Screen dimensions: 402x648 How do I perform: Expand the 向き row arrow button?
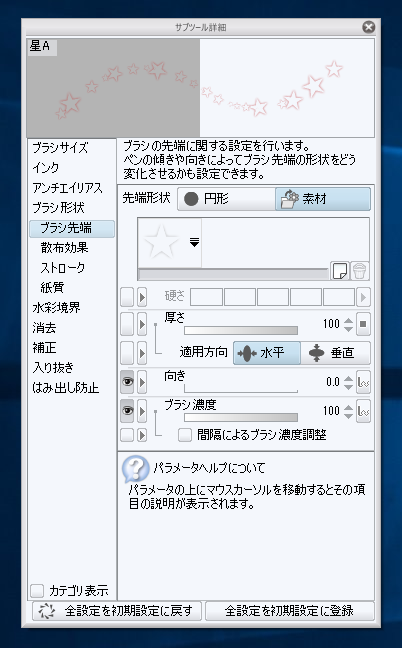coord(142,382)
